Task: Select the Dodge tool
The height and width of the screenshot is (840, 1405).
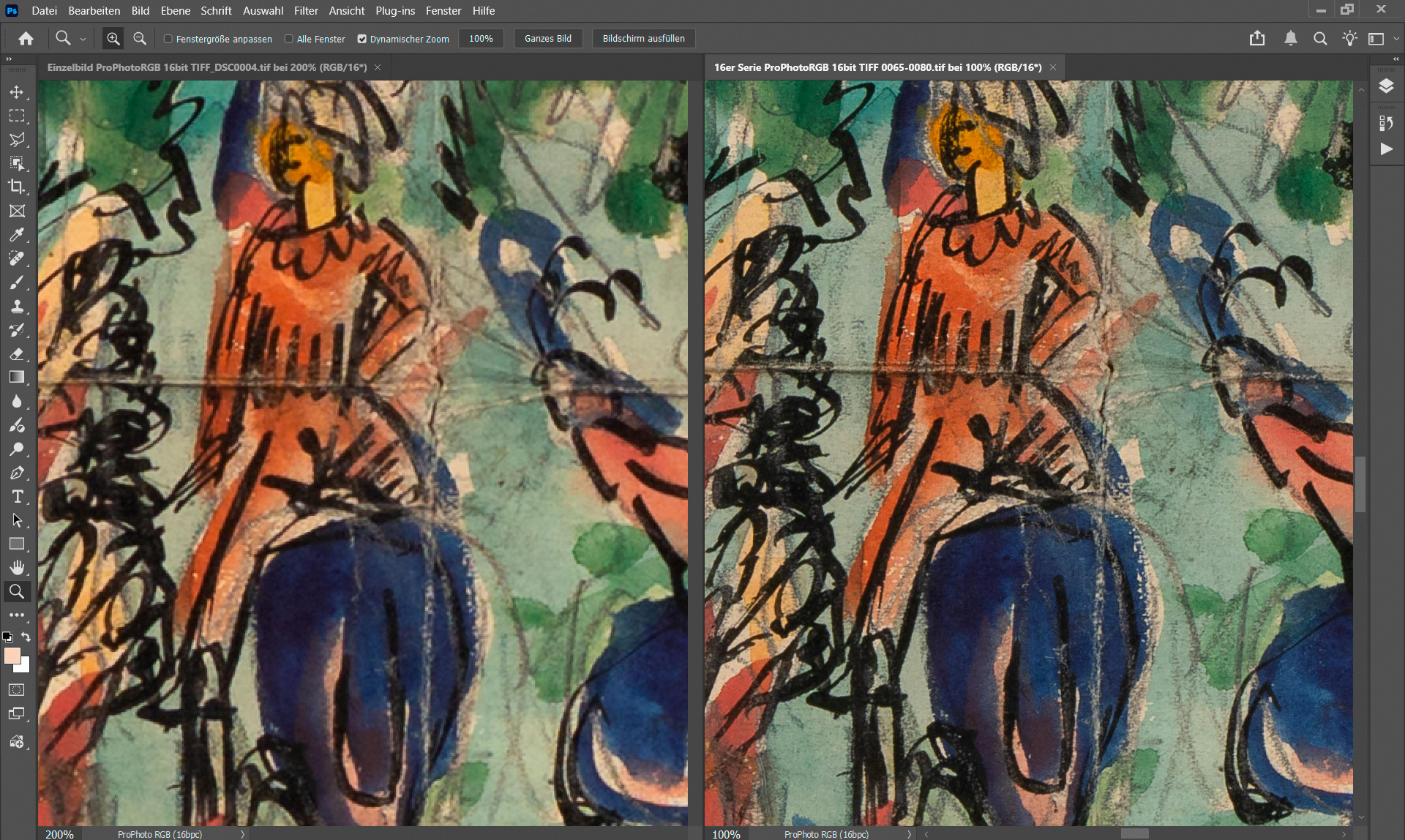Action: tap(17, 449)
